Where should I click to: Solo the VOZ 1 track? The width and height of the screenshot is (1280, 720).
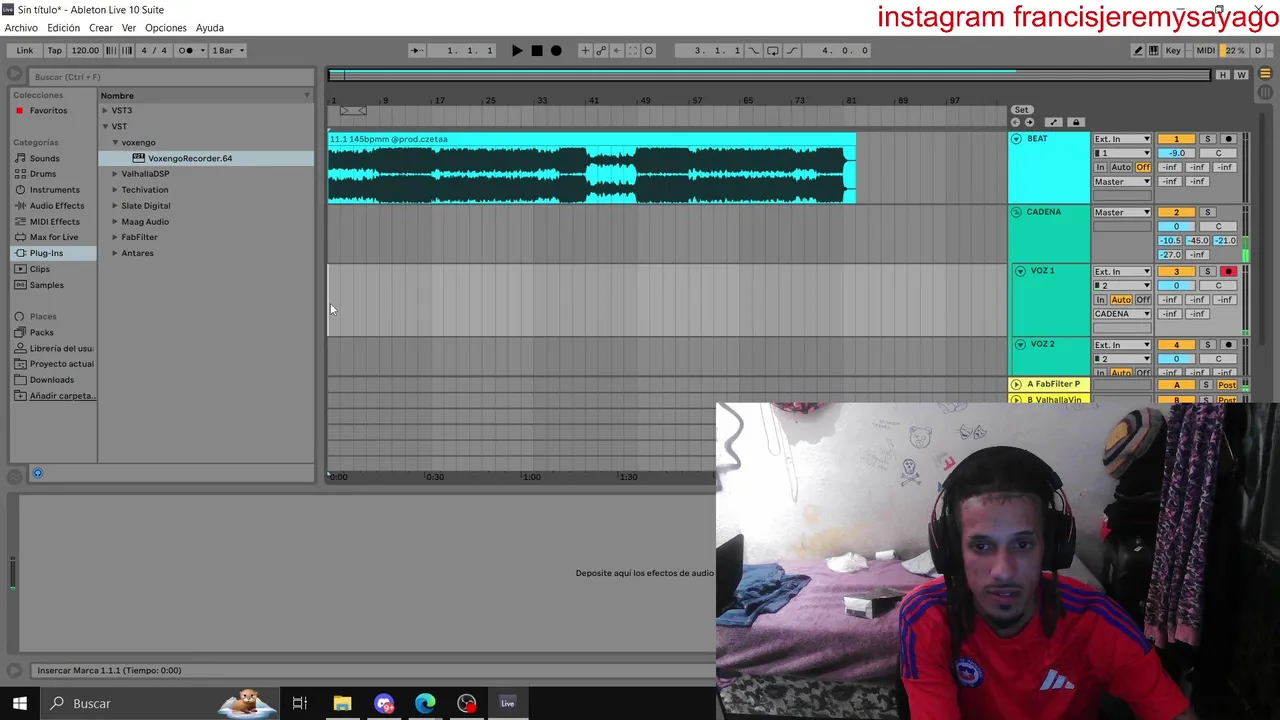click(x=1207, y=272)
